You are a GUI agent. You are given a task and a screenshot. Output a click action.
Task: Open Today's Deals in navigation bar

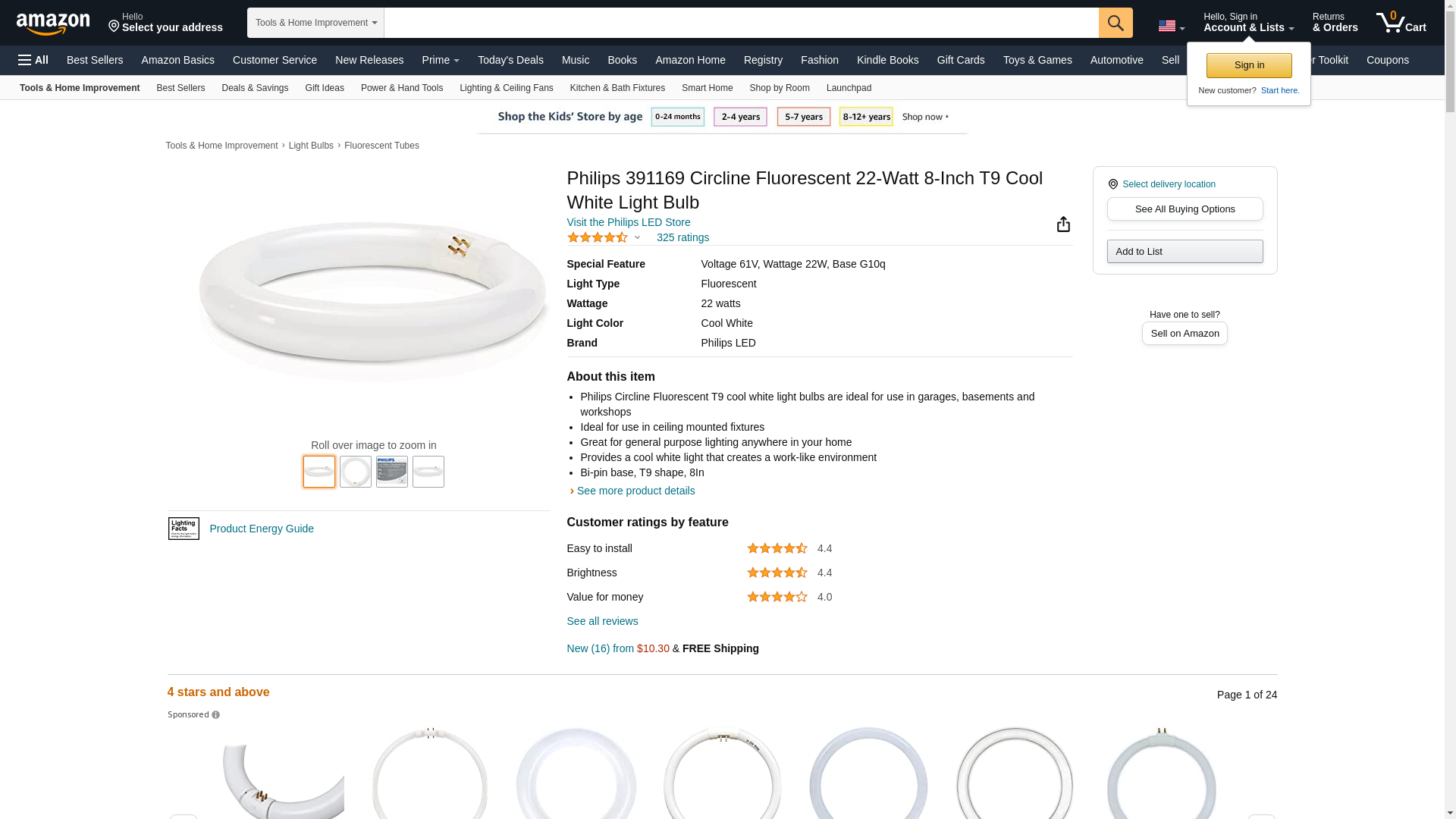tap(510, 60)
